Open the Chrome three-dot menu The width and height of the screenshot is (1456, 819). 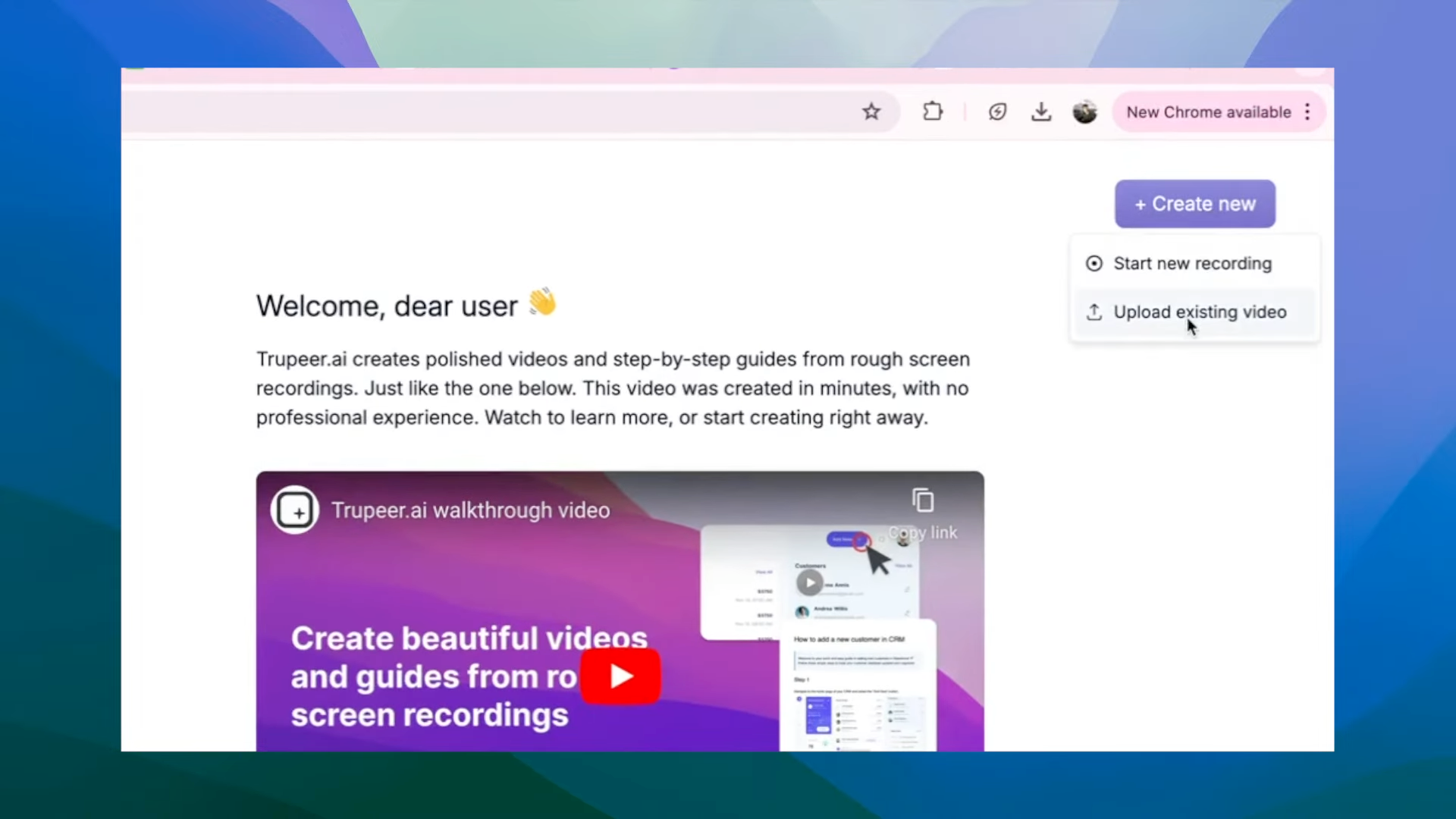[x=1307, y=112]
